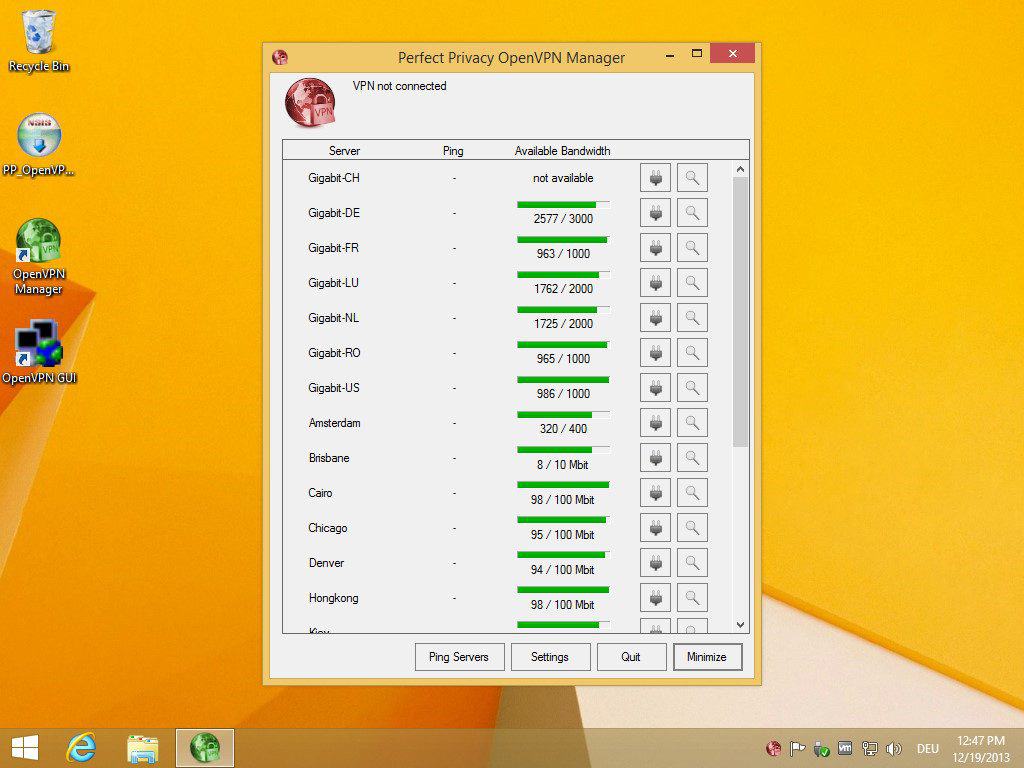The width and height of the screenshot is (1024, 768).
Task: Inspect Gigabit-NL with magnifier icon
Action: tap(692, 318)
